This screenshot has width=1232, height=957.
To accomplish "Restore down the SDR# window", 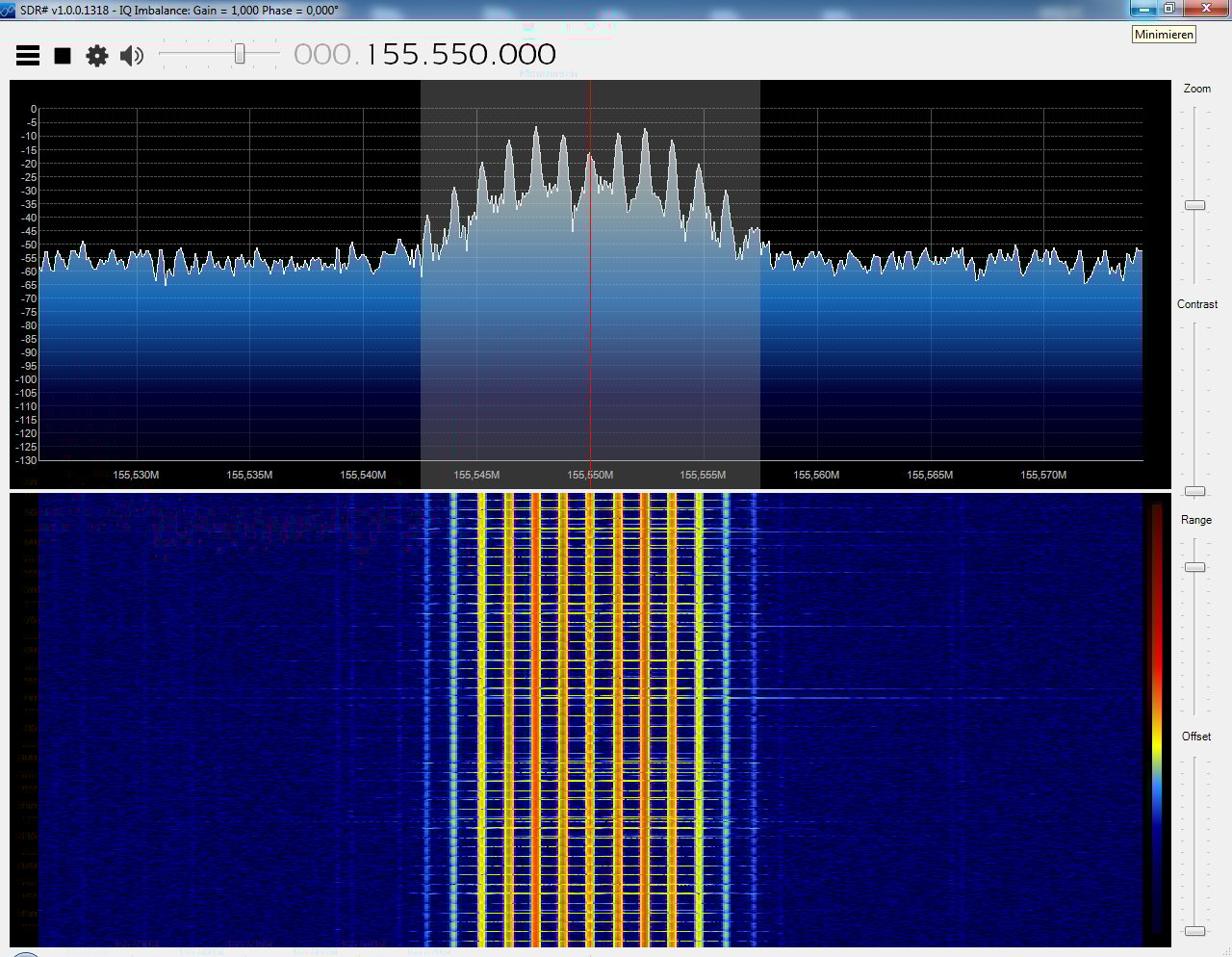I will click(1168, 9).
